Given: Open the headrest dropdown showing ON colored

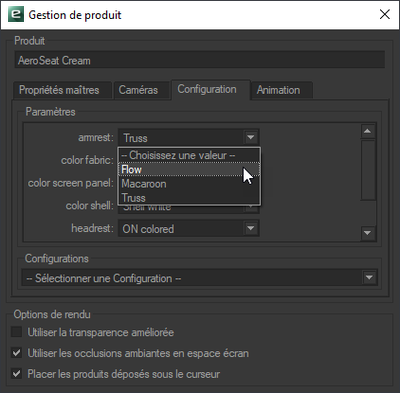Looking at the screenshot, I should pos(189,228).
